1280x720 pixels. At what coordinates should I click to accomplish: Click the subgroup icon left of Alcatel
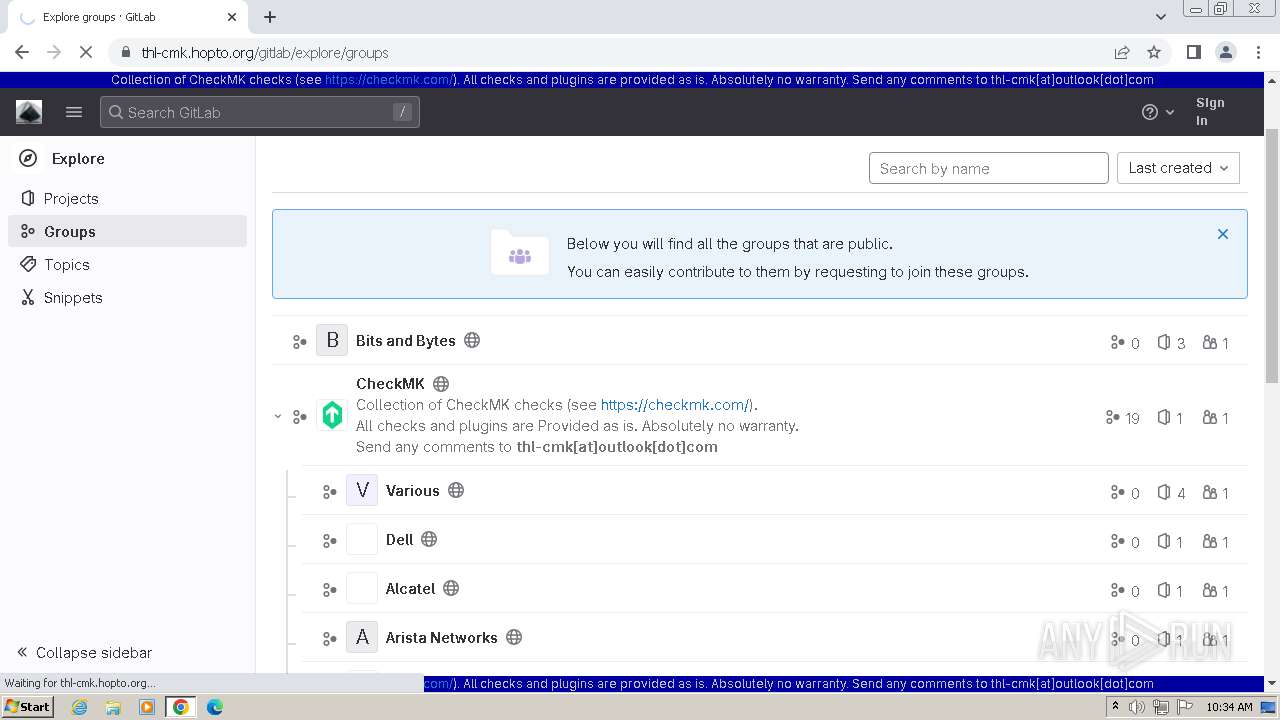tap(329, 589)
